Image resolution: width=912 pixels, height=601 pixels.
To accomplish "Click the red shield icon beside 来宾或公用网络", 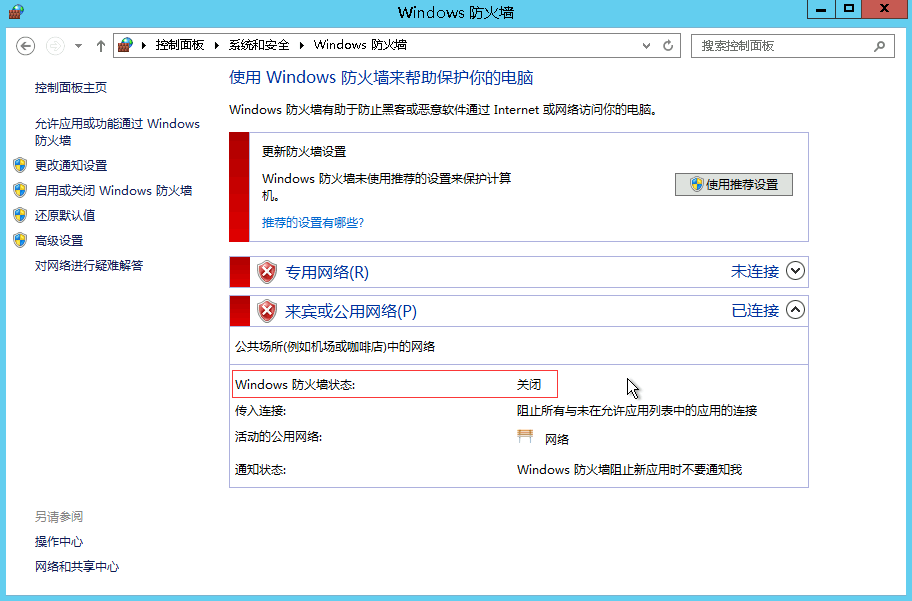I will [x=268, y=310].
